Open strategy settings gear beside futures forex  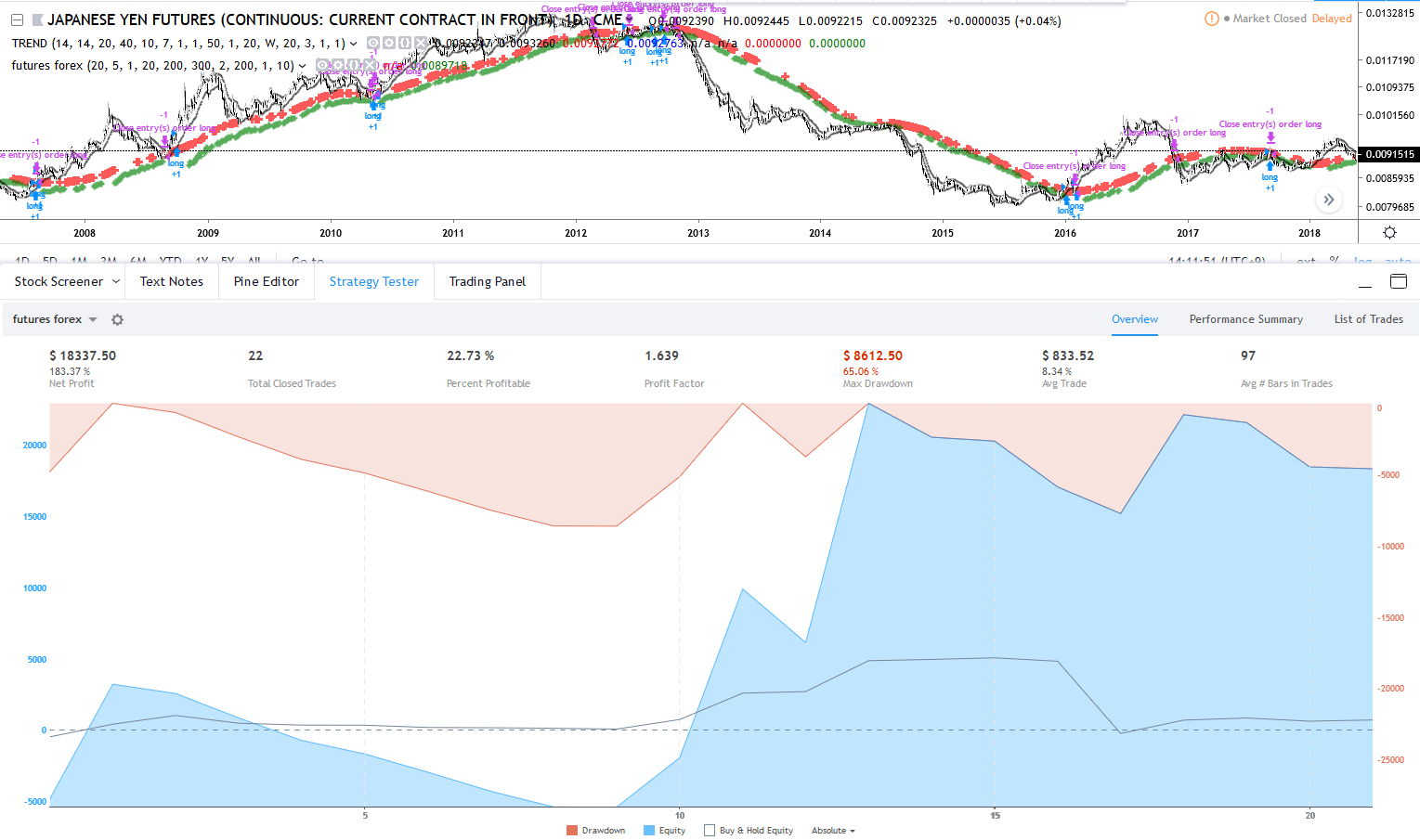(x=117, y=319)
